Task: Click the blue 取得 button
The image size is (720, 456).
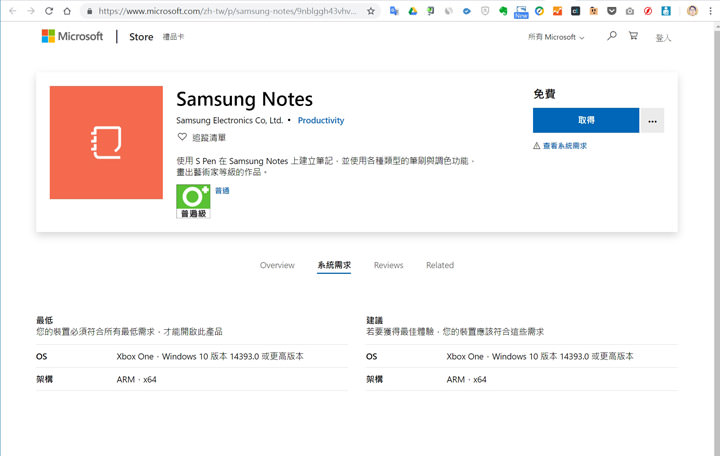Action: pos(586,120)
